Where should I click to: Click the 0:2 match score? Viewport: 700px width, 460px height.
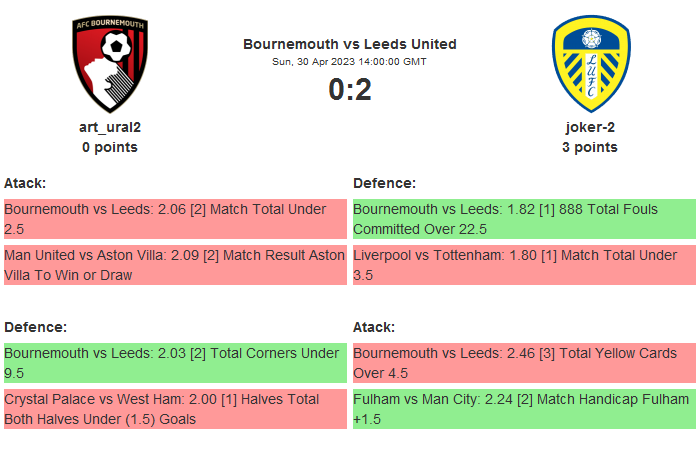point(350,90)
